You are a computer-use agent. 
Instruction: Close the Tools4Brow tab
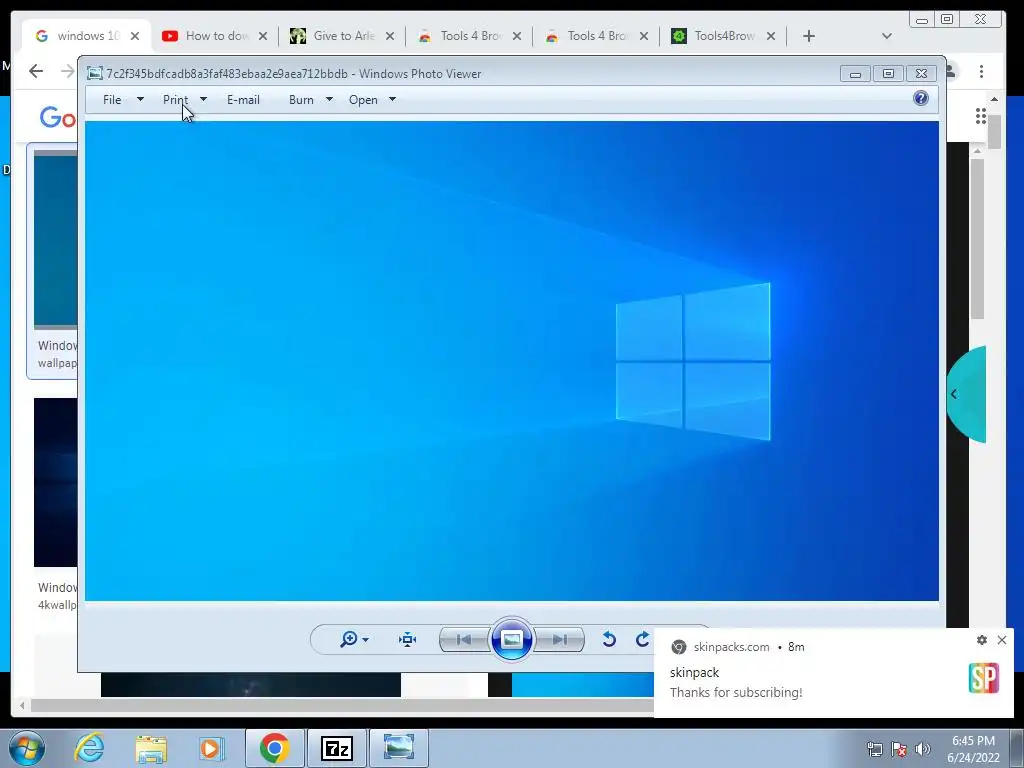[771, 36]
